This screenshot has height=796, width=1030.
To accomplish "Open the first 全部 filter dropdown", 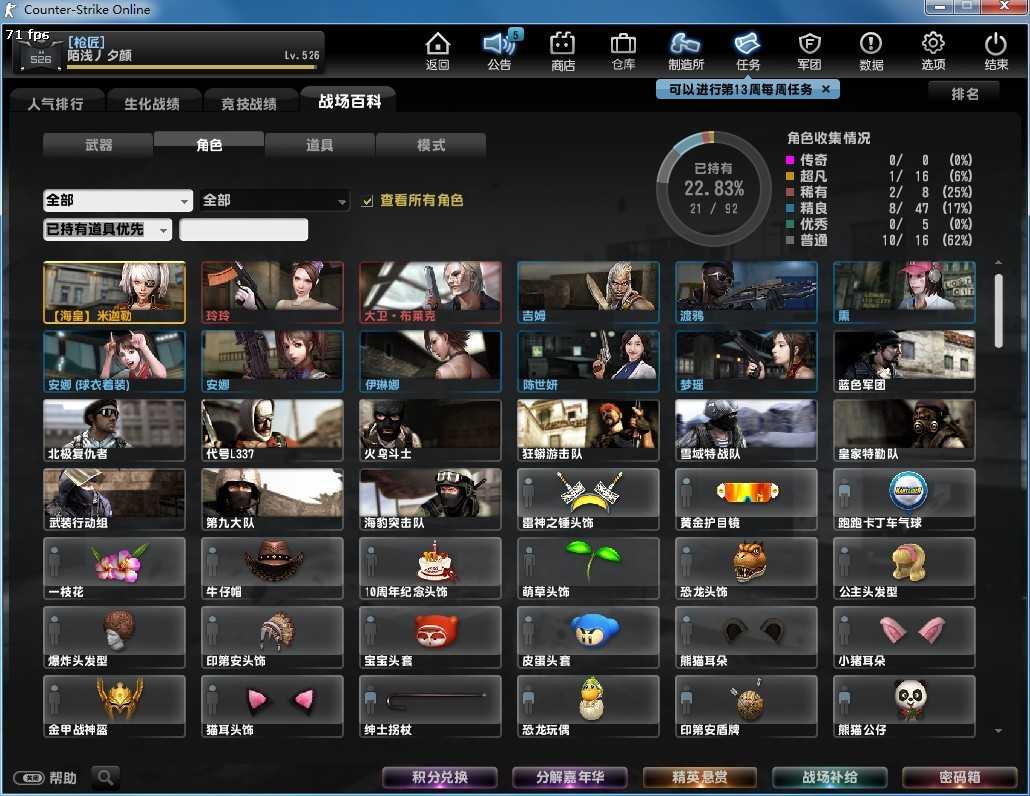I will tap(118, 200).
